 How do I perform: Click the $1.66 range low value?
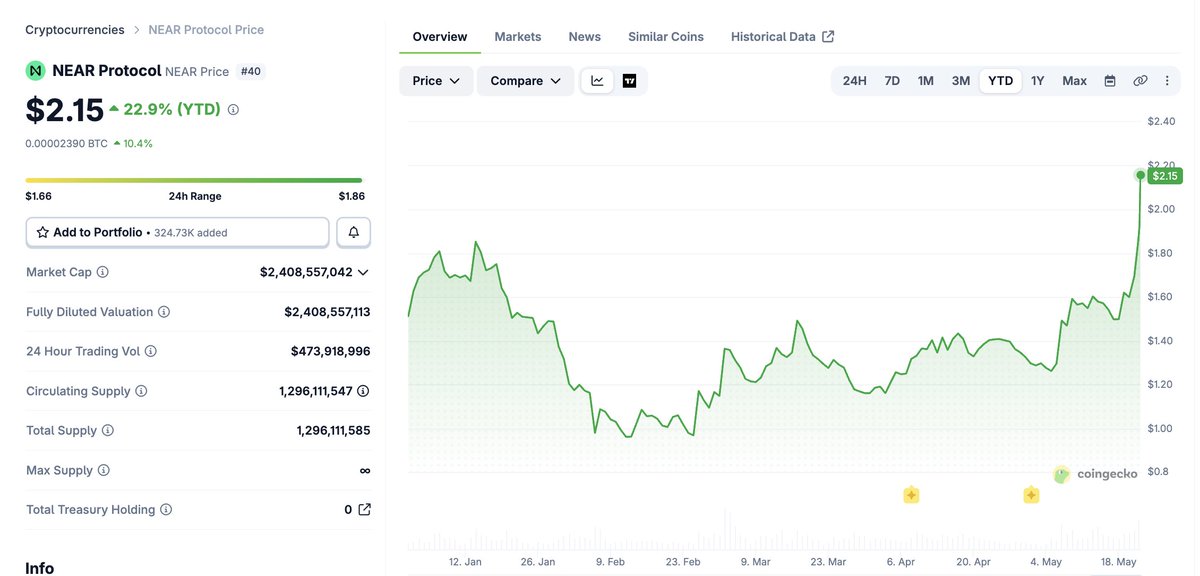click(39, 196)
